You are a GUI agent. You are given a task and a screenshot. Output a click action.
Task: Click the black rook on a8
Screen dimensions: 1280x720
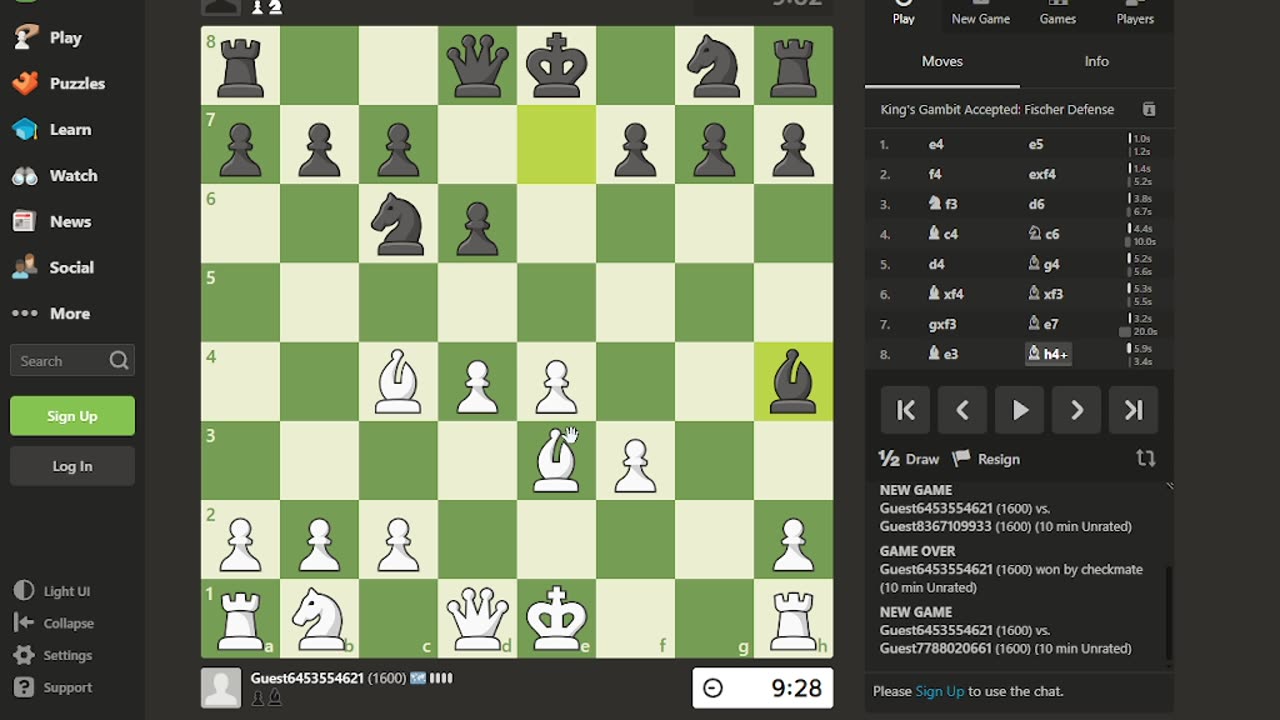240,65
